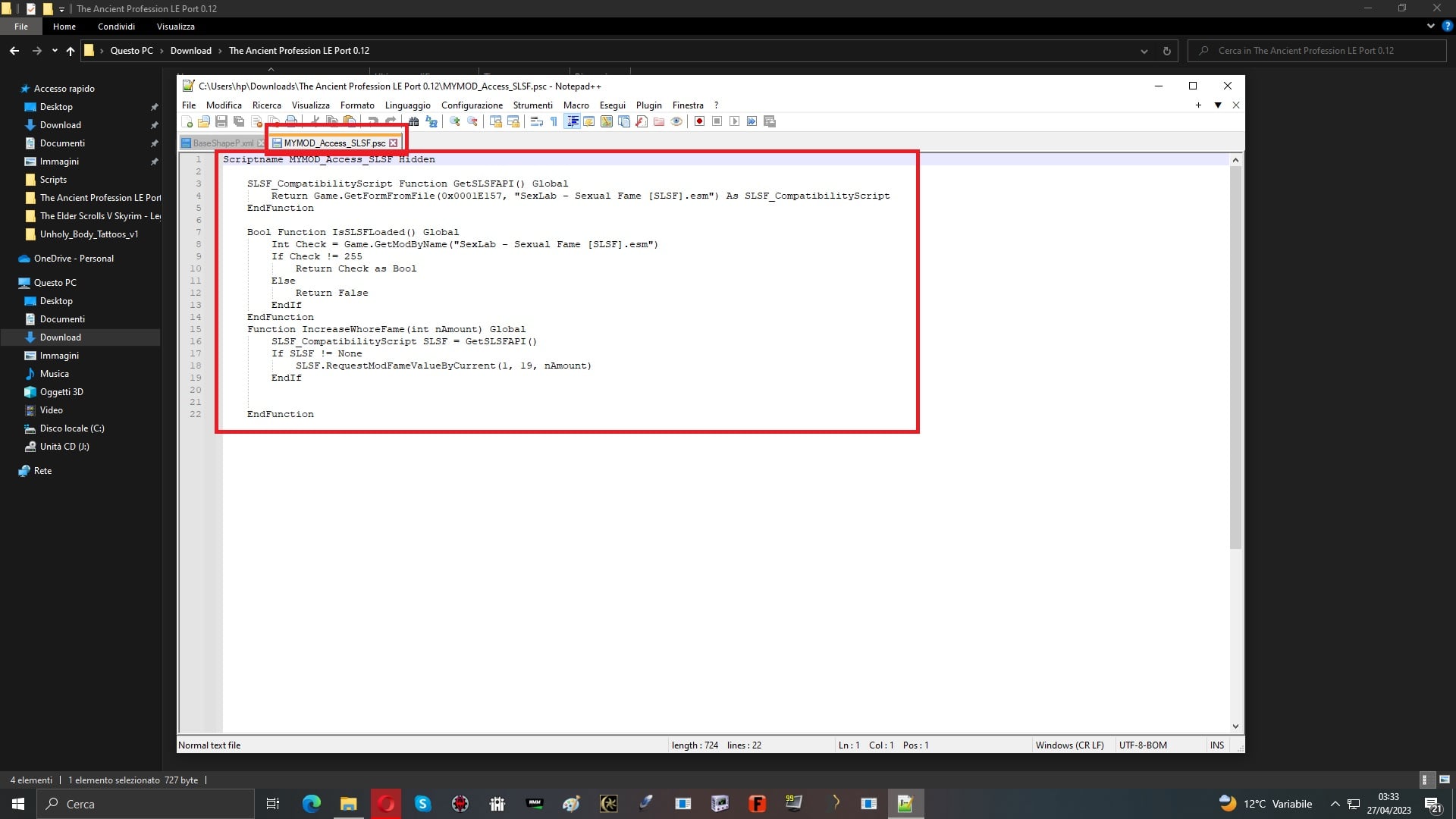1456x819 pixels.
Task: Run macro multiple times icon
Action: tap(752, 121)
